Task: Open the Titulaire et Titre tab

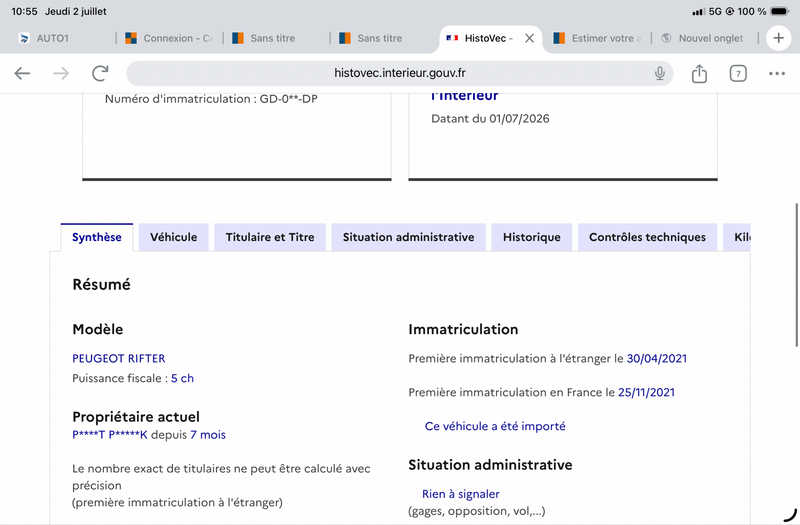Action: pyautogui.click(x=270, y=237)
